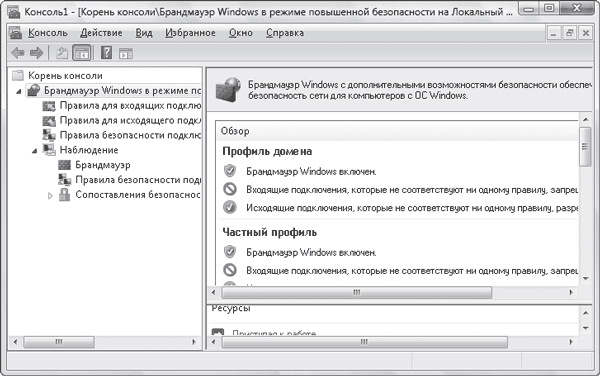The width and height of the screenshot is (600, 376).
Task: Select Брандмауэр Windows в режиме node
Action: click(122, 91)
